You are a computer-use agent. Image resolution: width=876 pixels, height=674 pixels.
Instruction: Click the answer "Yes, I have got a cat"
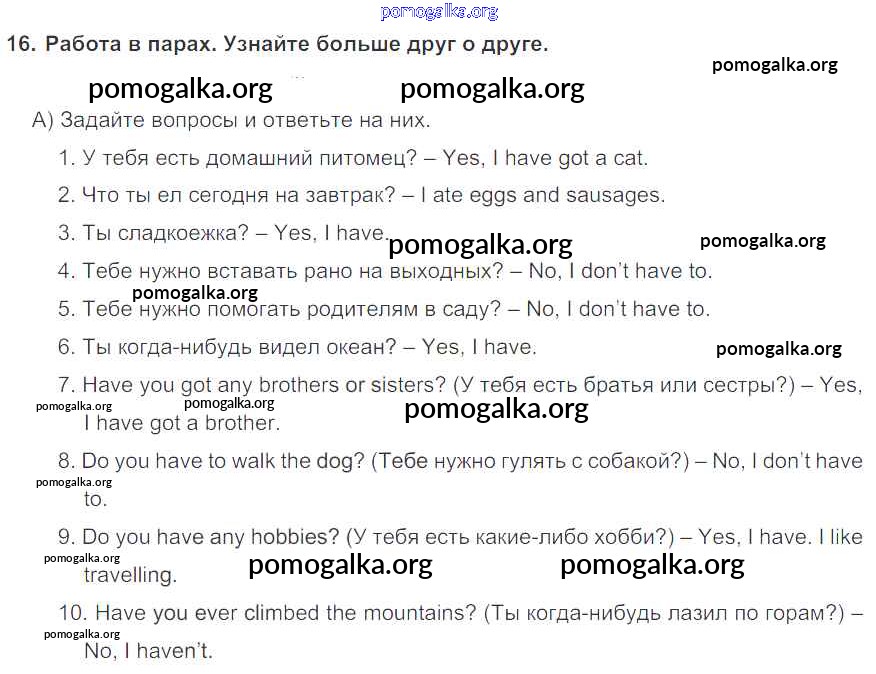coord(545,158)
